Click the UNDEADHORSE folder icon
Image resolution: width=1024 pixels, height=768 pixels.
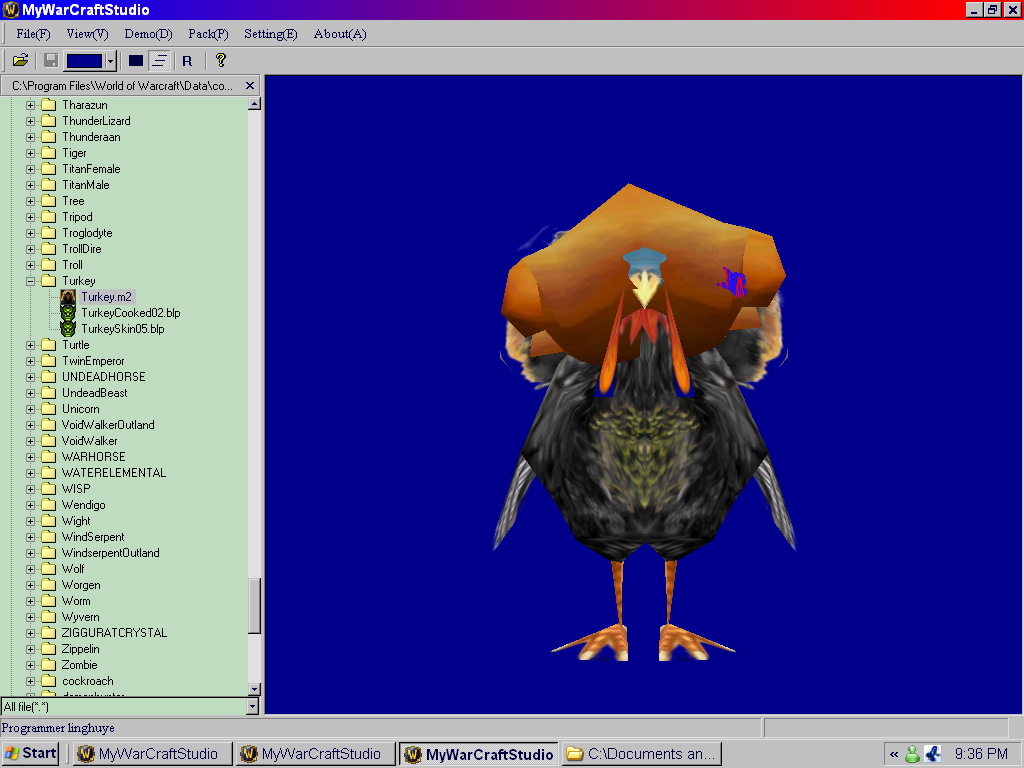[48, 377]
